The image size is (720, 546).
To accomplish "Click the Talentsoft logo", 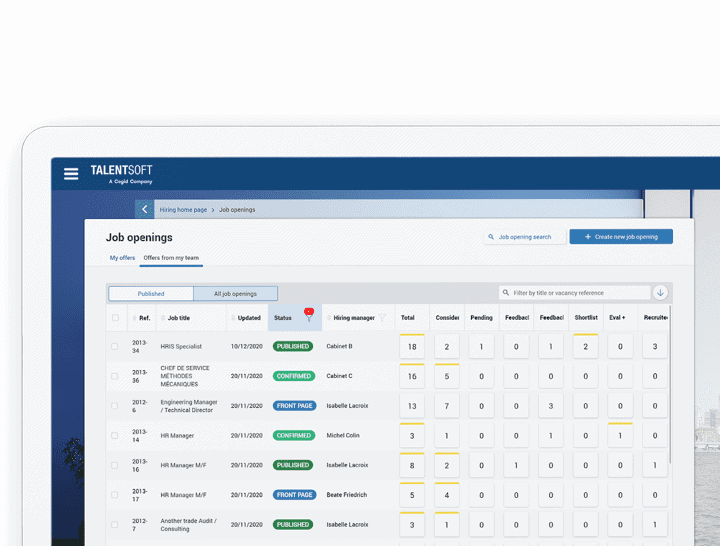I will pyautogui.click(x=121, y=173).
